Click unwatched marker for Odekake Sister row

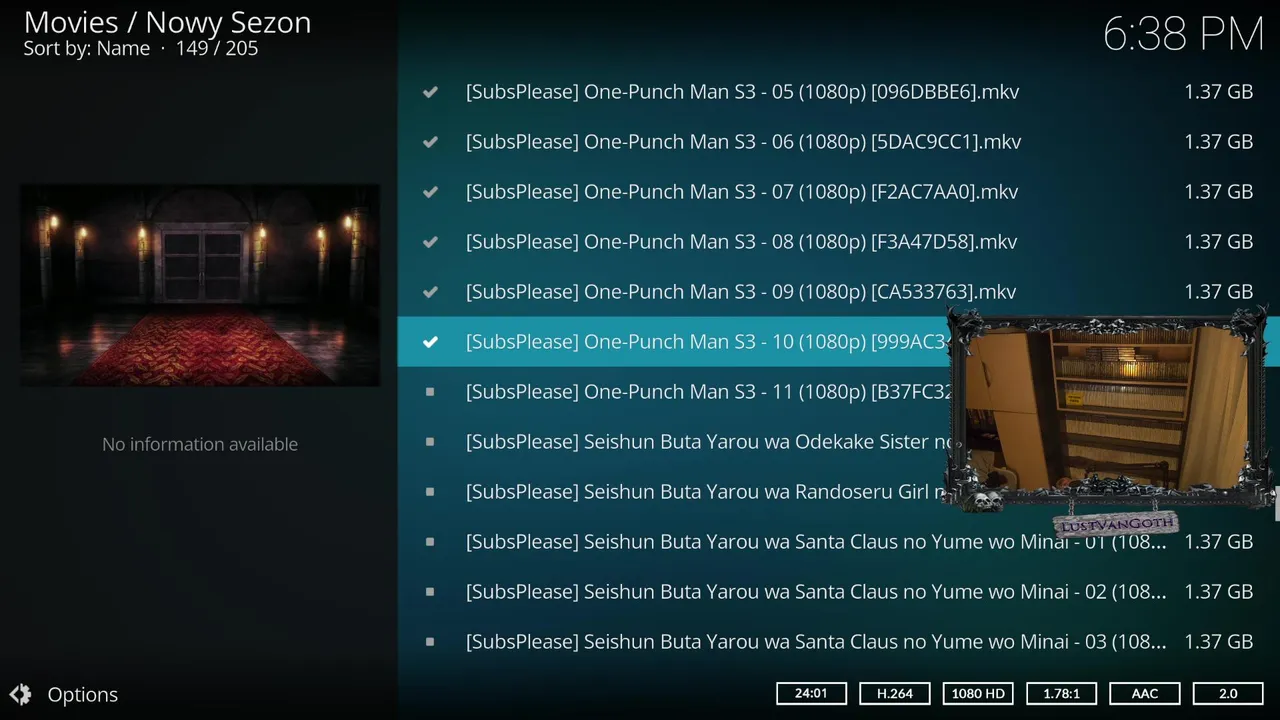click(x=430, y=442)
